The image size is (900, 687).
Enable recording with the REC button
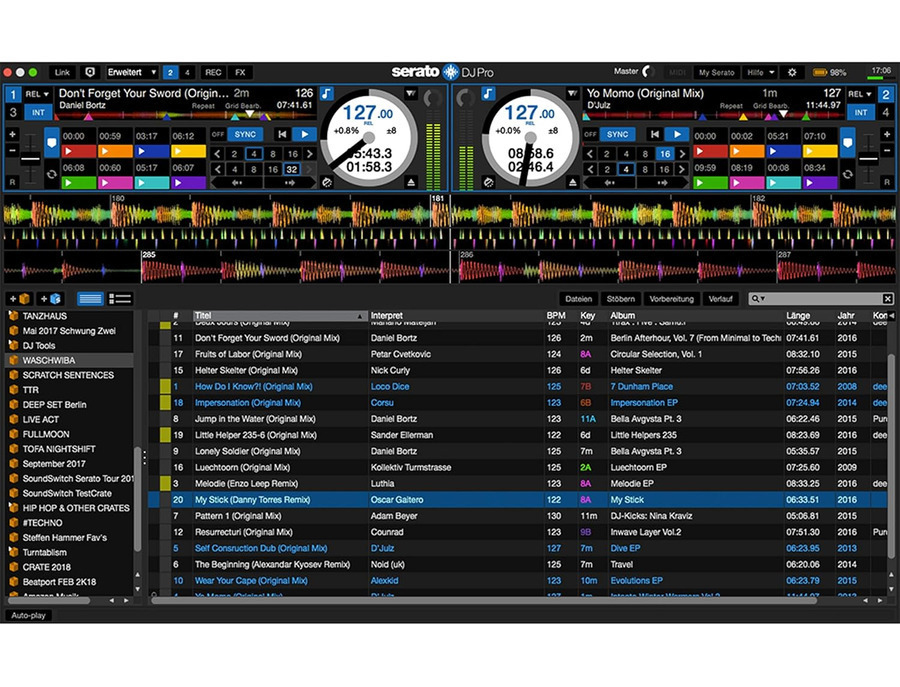(213, 72)
